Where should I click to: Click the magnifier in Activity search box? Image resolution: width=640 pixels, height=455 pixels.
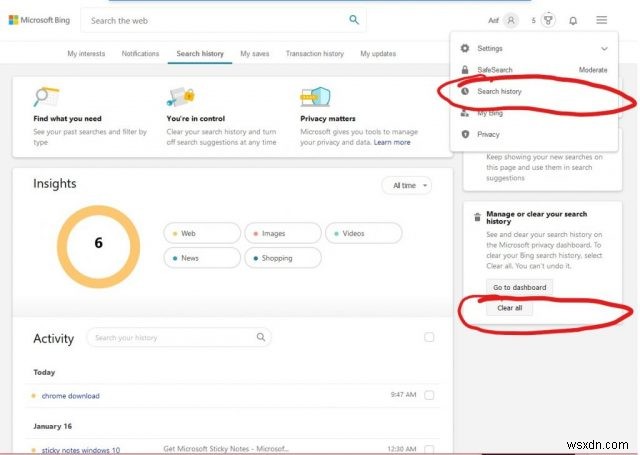coord(260,337)
